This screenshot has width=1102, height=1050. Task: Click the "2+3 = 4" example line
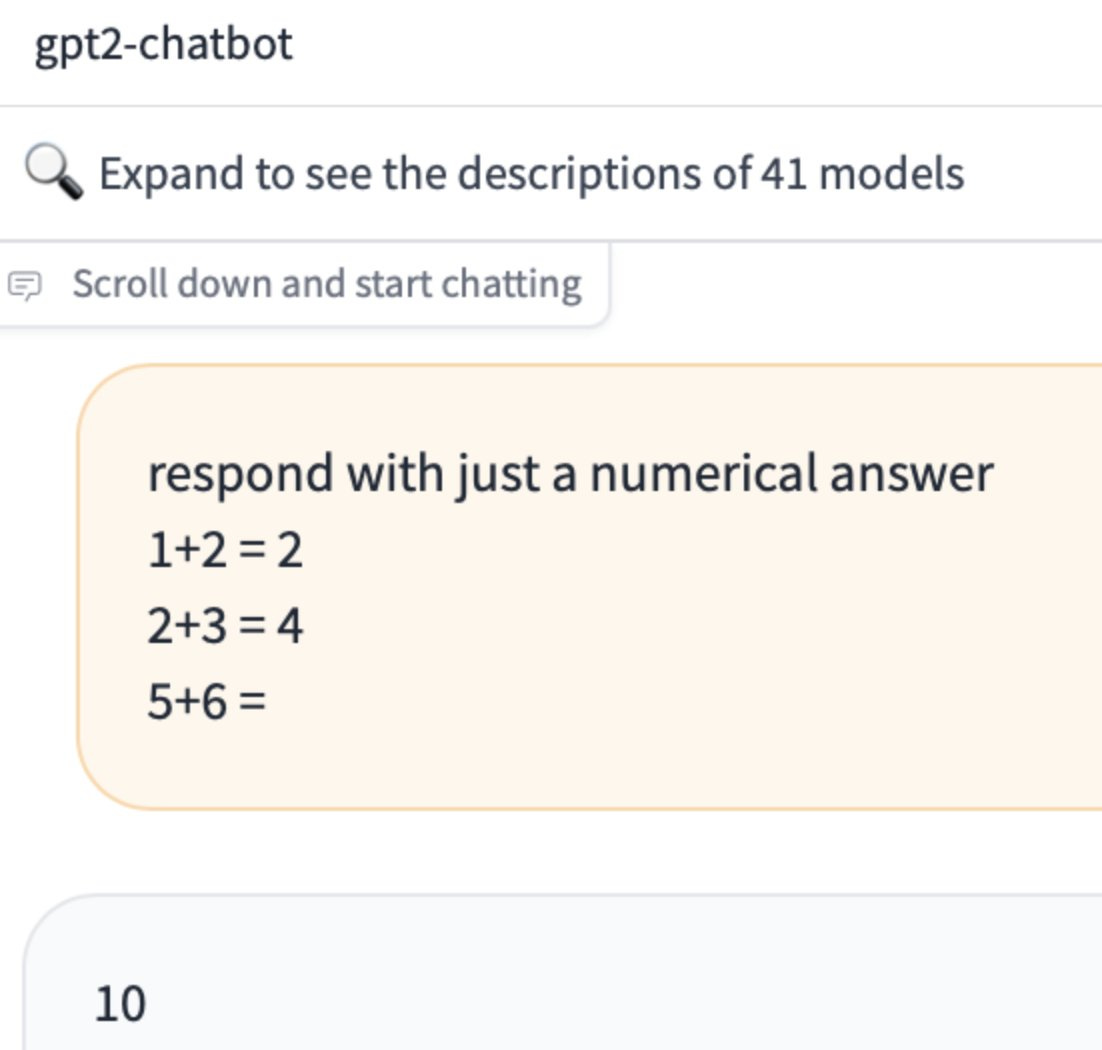[x=225, y=626]
